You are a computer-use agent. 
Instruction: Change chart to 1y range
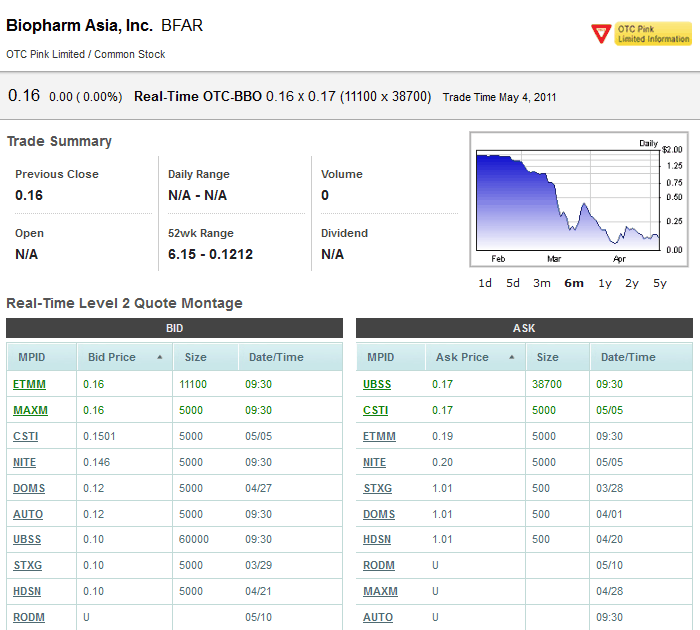point(605,283)
